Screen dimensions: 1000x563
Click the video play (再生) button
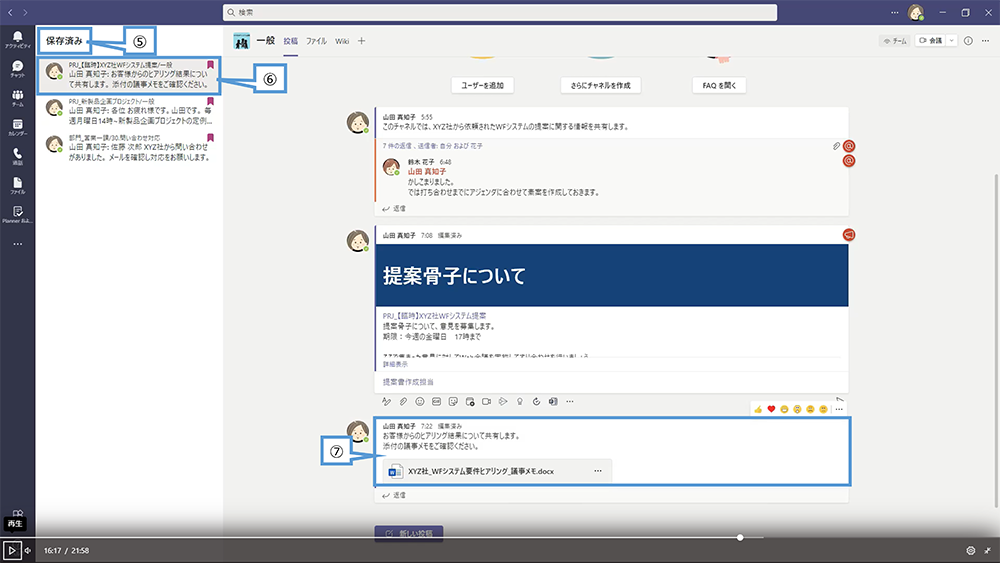[x=11, y=550]
